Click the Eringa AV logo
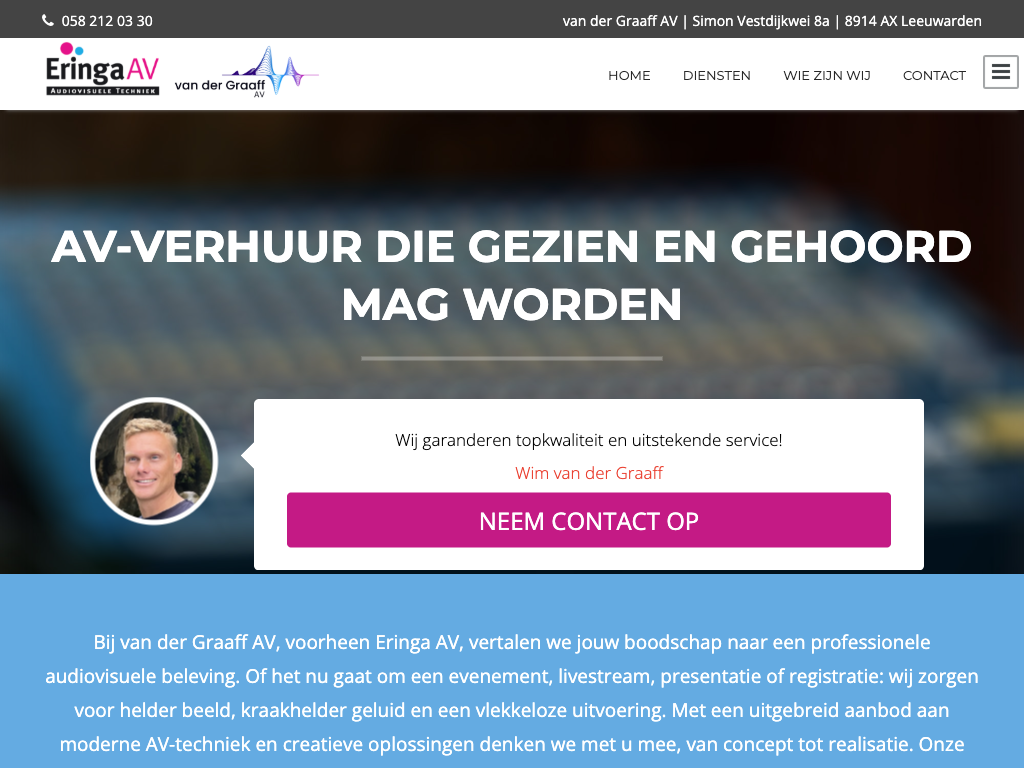 (102, 69)
